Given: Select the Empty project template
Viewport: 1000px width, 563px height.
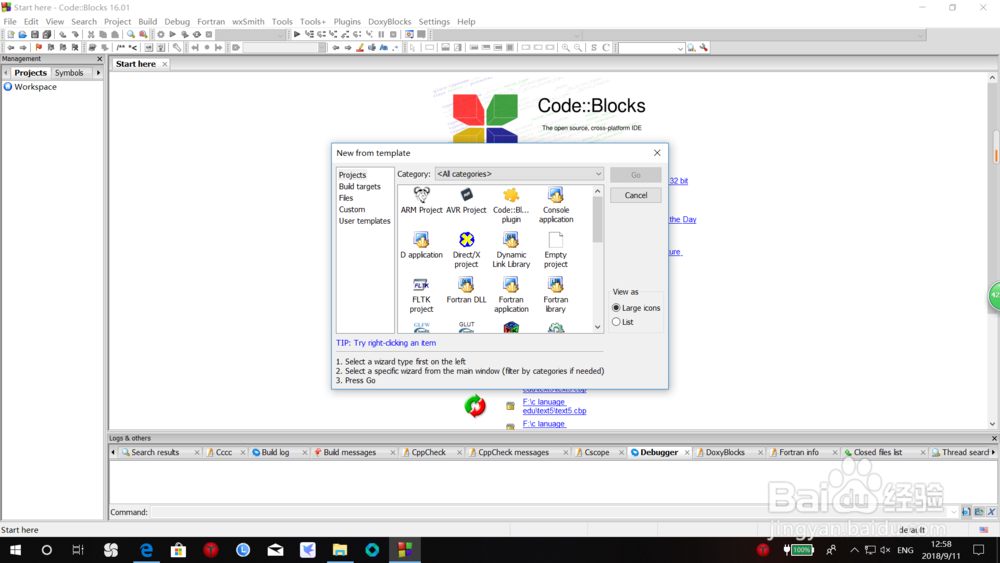Looking at the screenshot, I should pyautogui.click(x=555, y=250).
